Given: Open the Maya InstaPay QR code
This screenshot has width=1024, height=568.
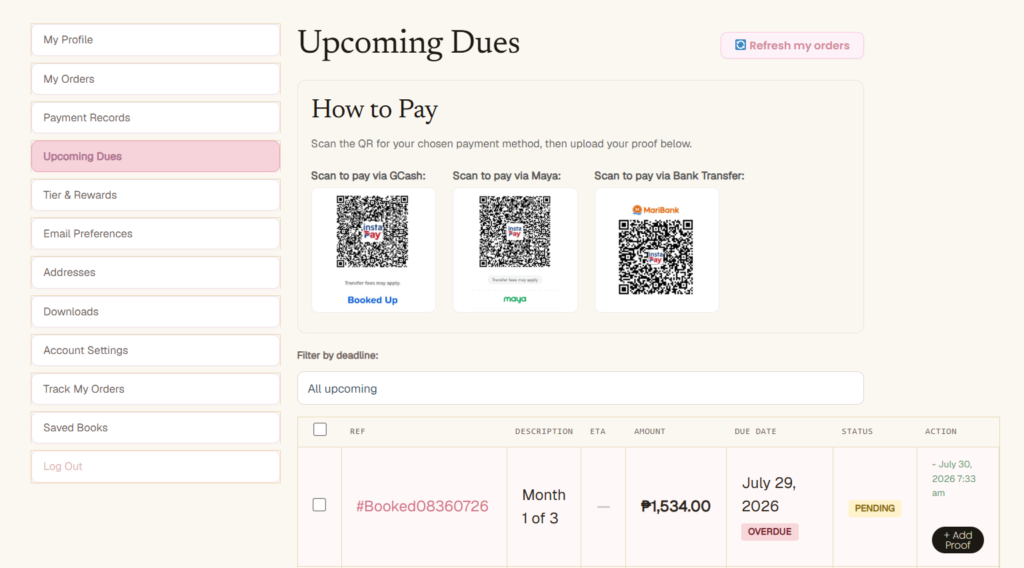Looking at the screenshot, I should pos(515,231).
